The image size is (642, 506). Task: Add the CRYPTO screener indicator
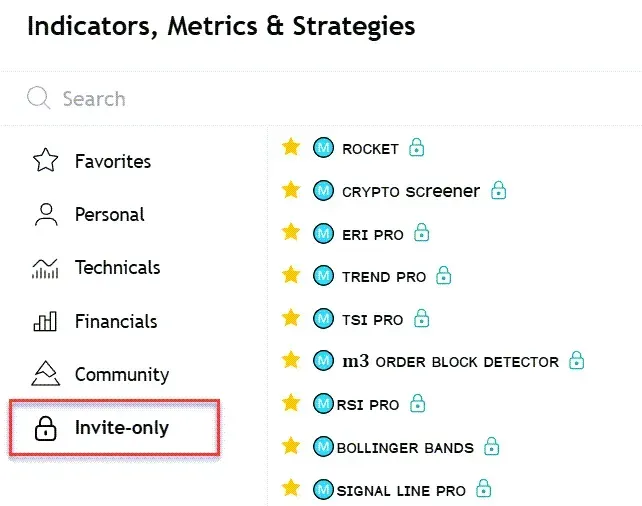click(410, 191)
